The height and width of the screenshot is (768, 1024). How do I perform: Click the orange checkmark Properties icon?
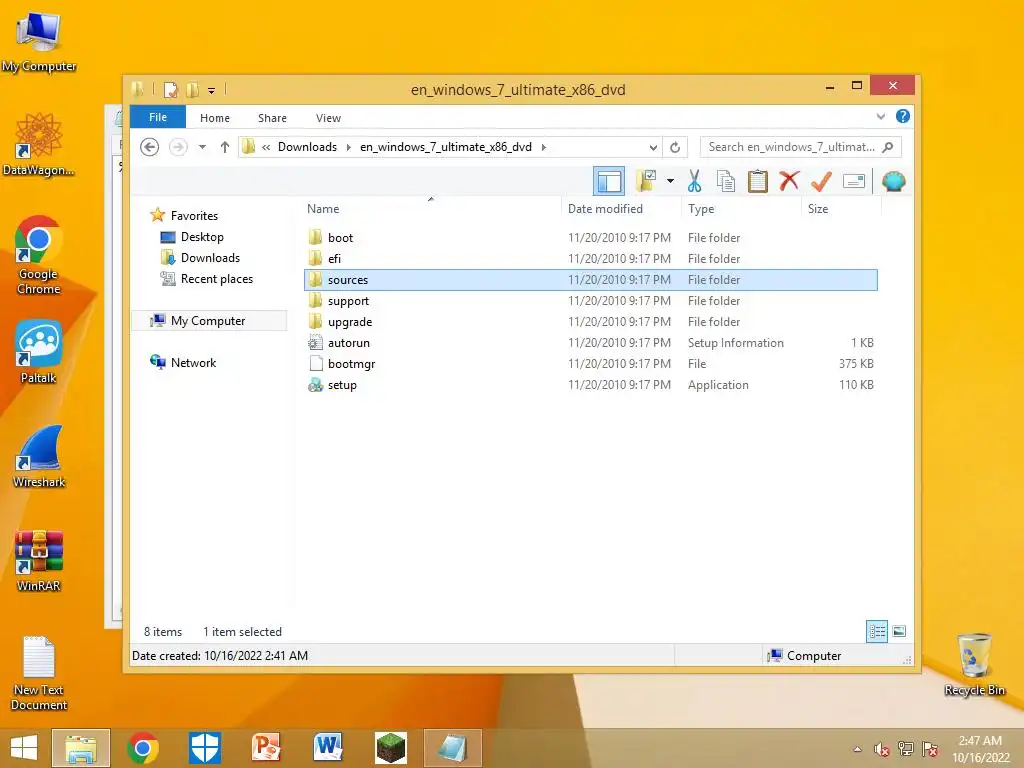click(x=821, y=181)
